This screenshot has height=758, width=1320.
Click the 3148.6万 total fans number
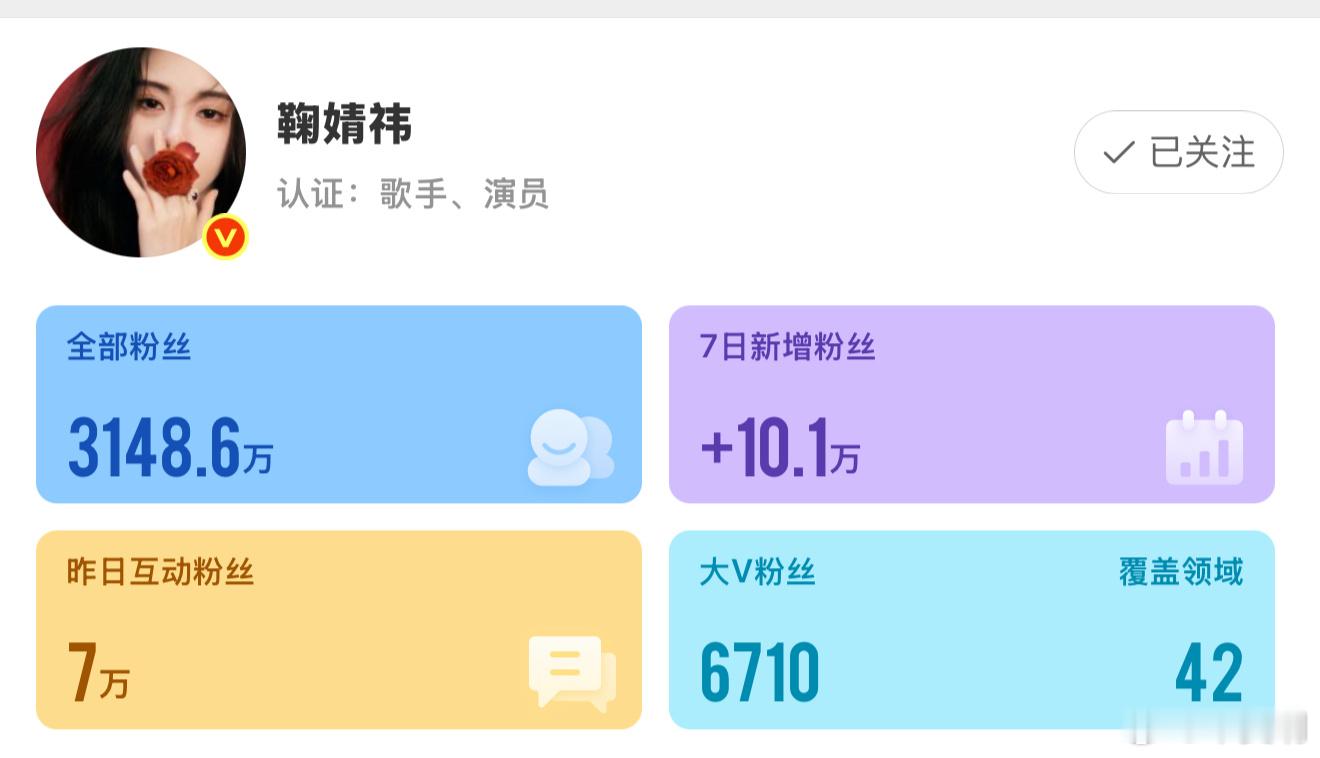point(170,447)
